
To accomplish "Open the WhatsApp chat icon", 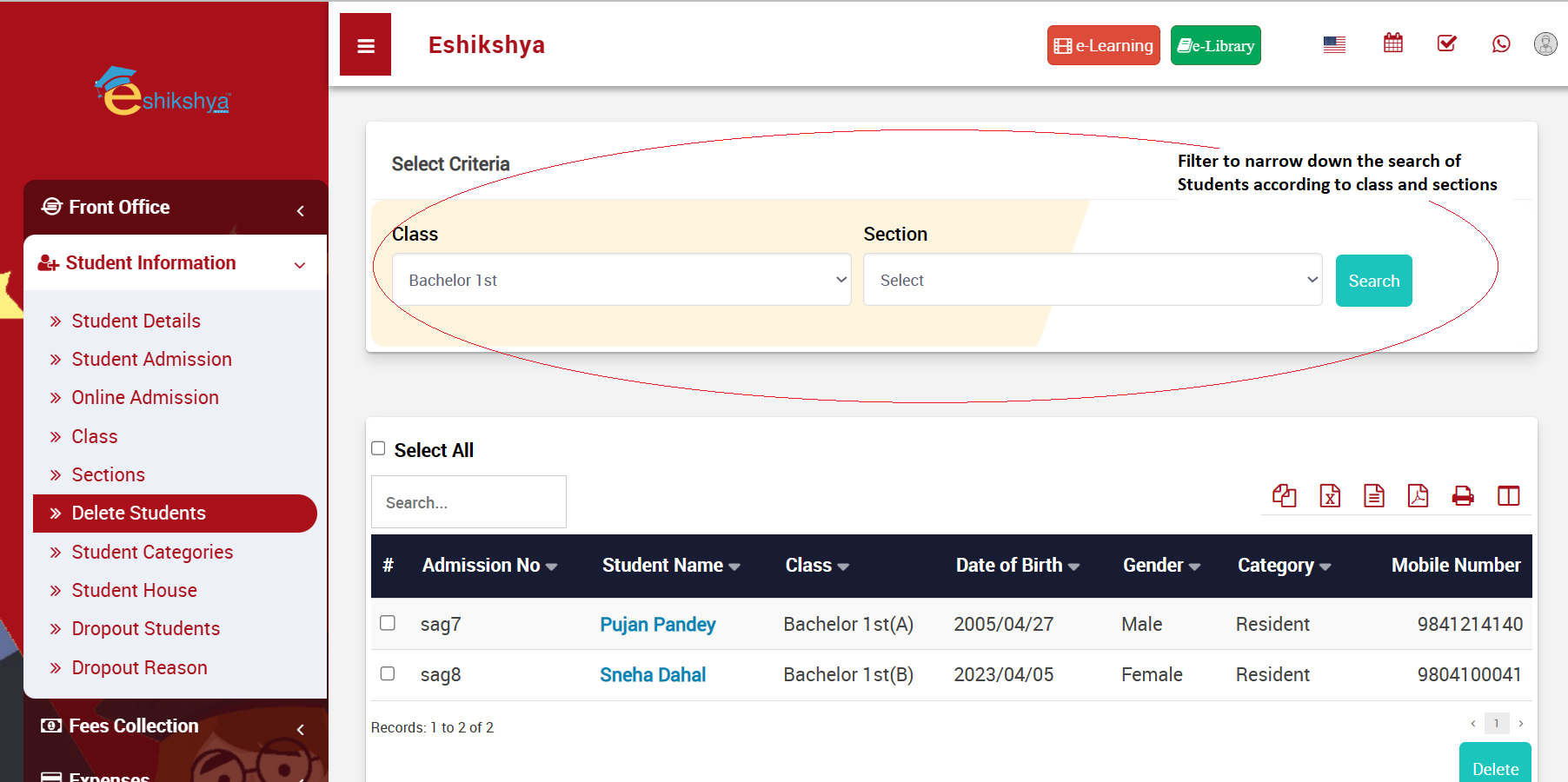I will click(x=1500, y=43).
